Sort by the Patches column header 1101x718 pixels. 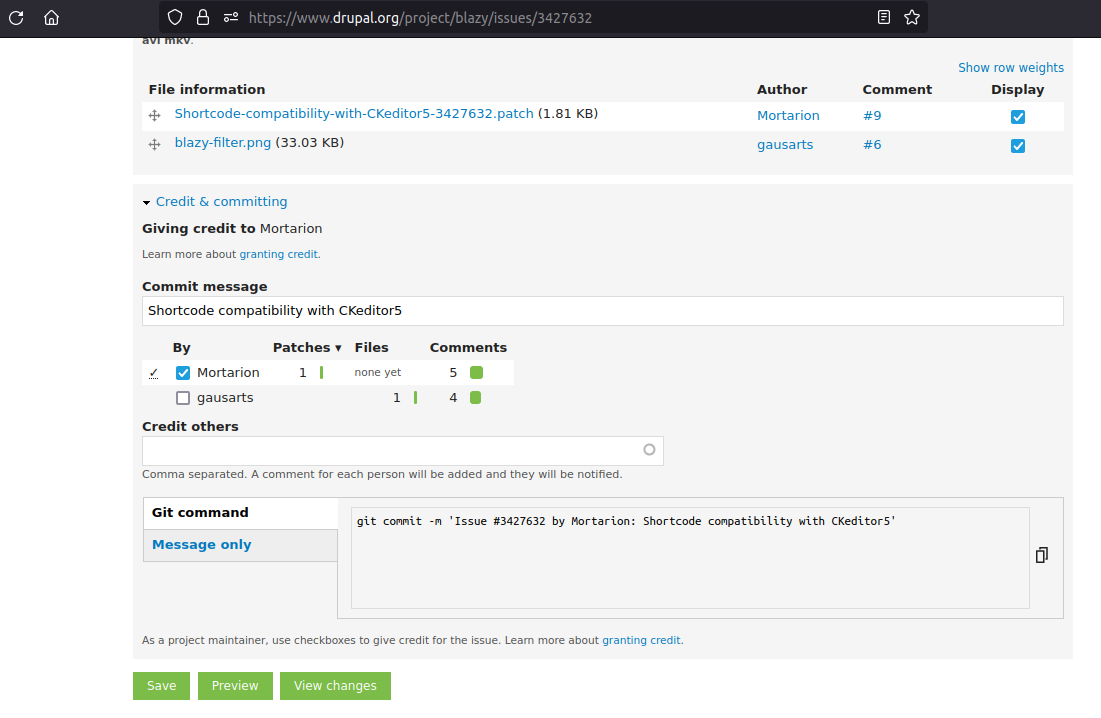click(x=306, y=348)
